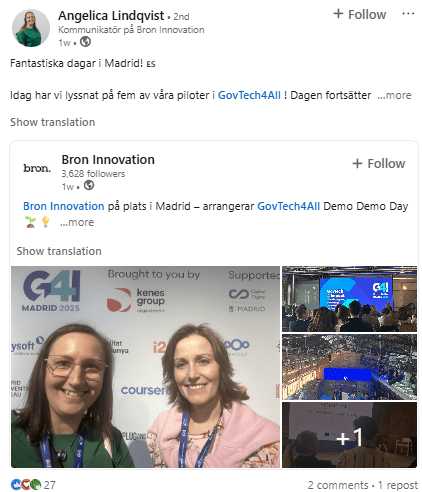
Task: Follow Angelica Lindqvist
Action: coord(360,14)
